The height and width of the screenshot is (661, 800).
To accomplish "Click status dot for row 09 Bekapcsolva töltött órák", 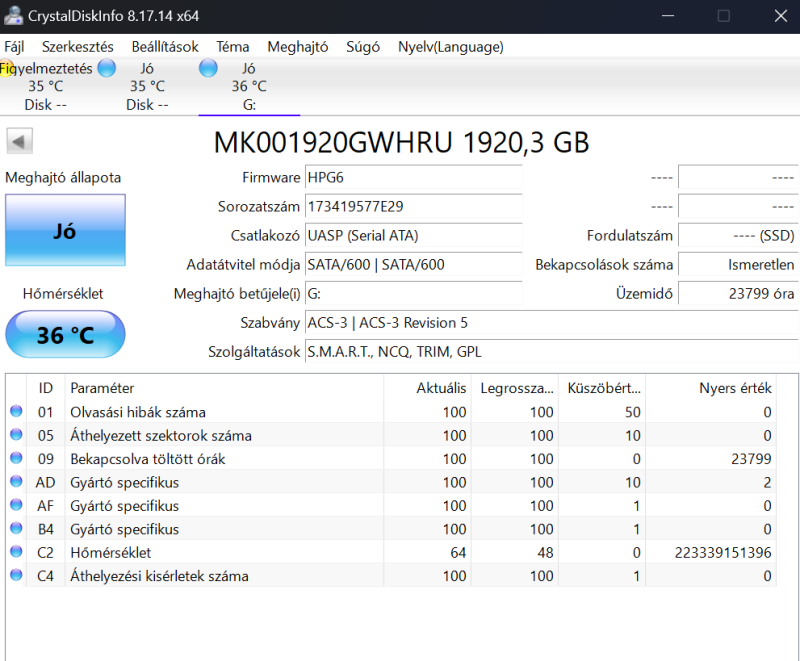I will 16,458.
